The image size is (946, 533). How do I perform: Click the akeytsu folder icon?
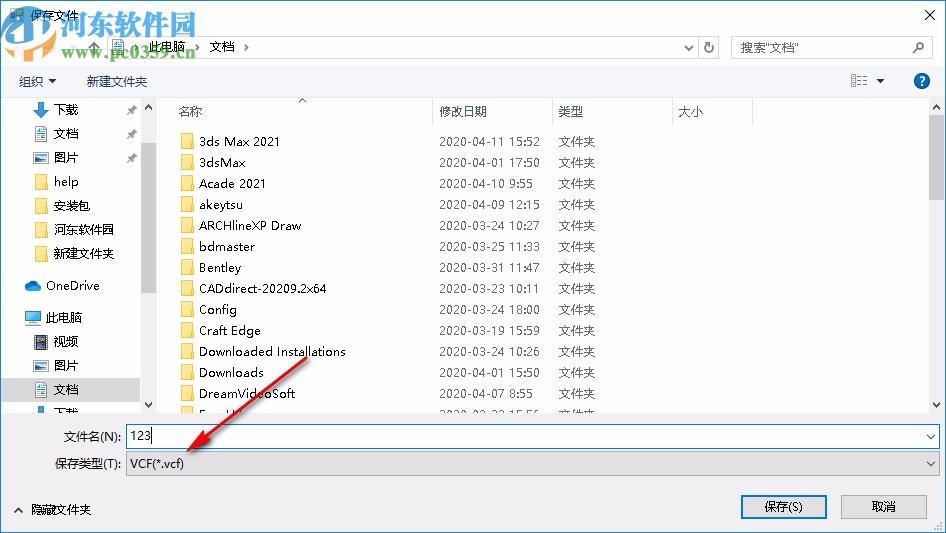pos(187,205)
